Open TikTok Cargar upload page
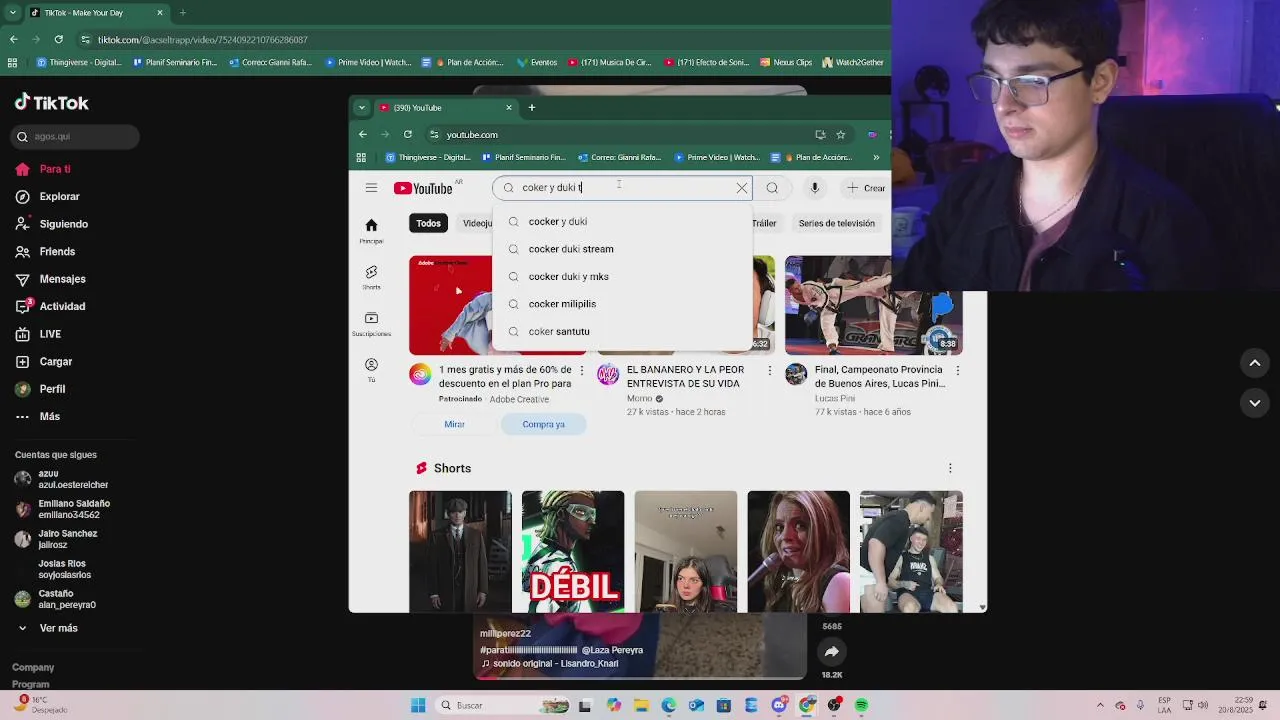The height and width of the screenshot is (720, 1280). pyautogui.click(x=43, y=362)
